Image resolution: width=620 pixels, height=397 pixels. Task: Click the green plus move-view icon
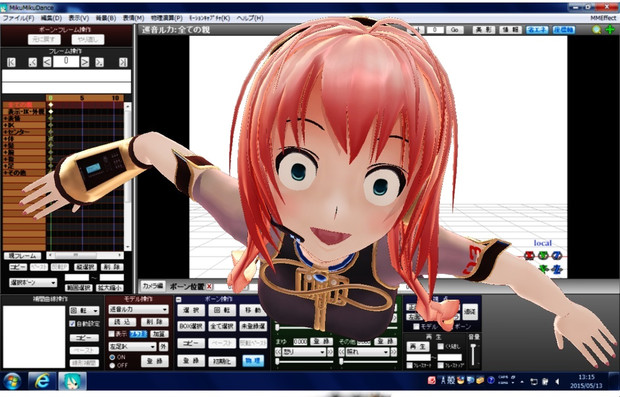[x=611, y=29]
